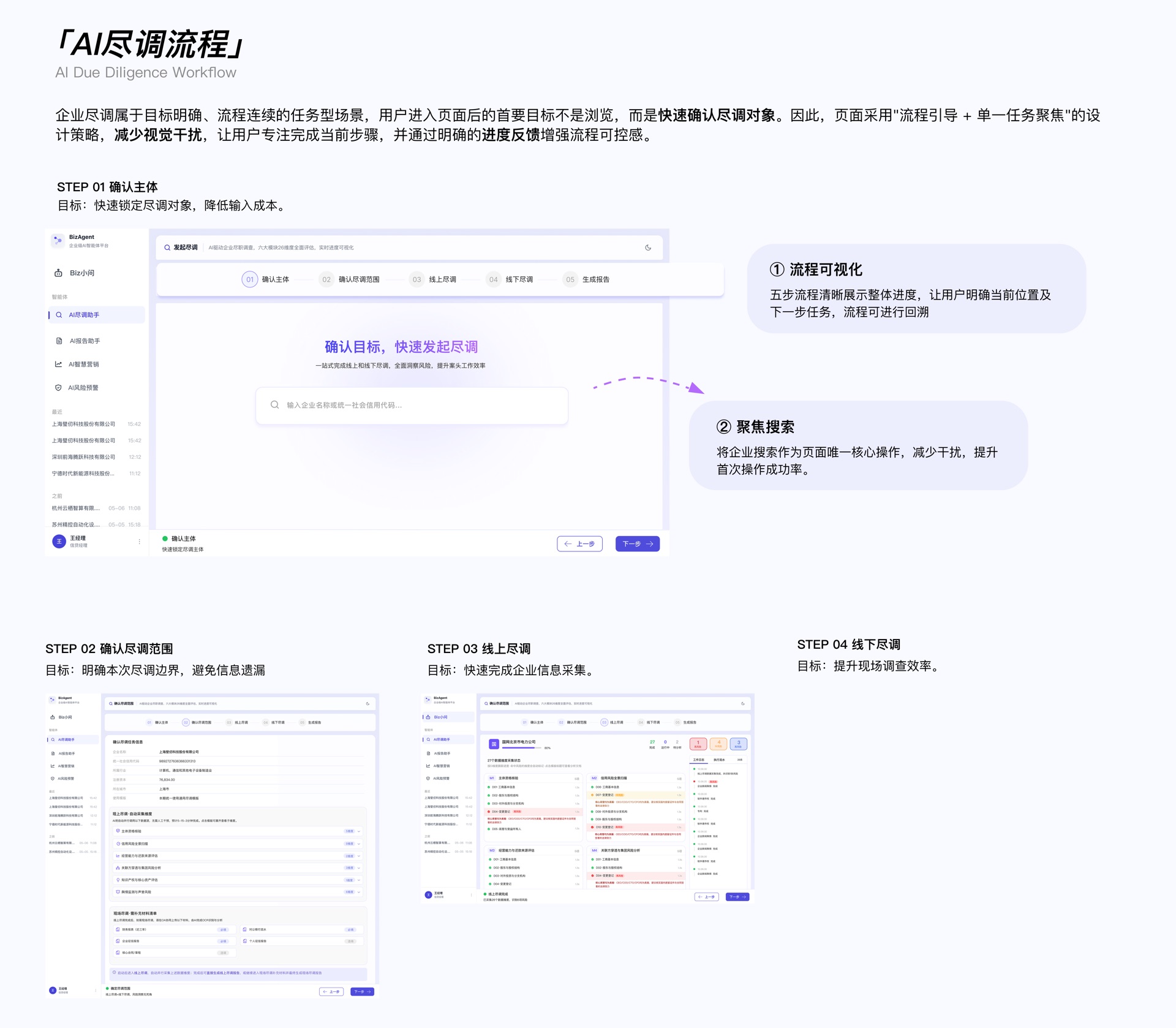Open the M4 module card header in Step 03
This screenshot has height=1028, width=1176.
(x=636, y=850)
